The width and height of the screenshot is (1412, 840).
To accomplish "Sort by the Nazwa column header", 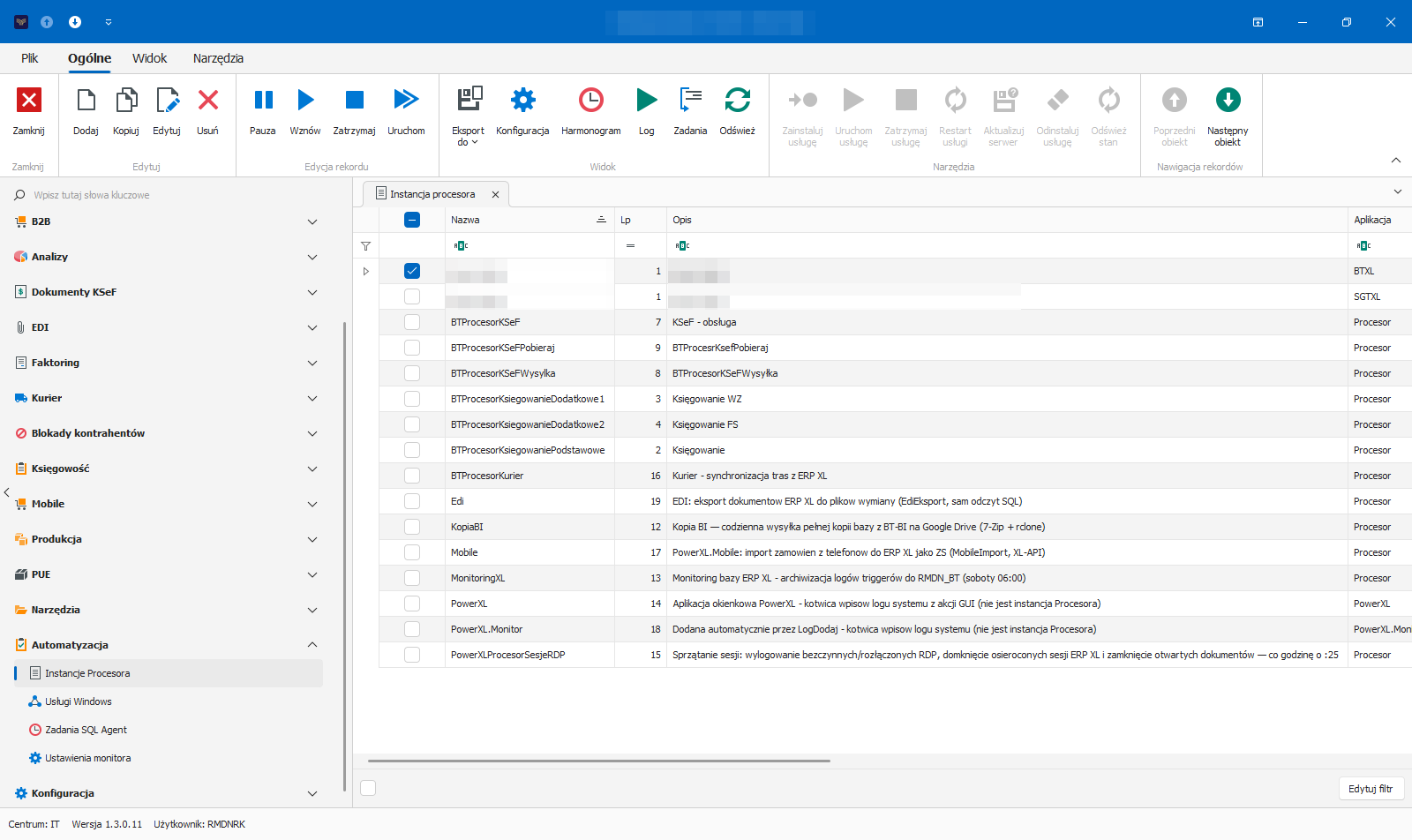I will click(529, 220).
